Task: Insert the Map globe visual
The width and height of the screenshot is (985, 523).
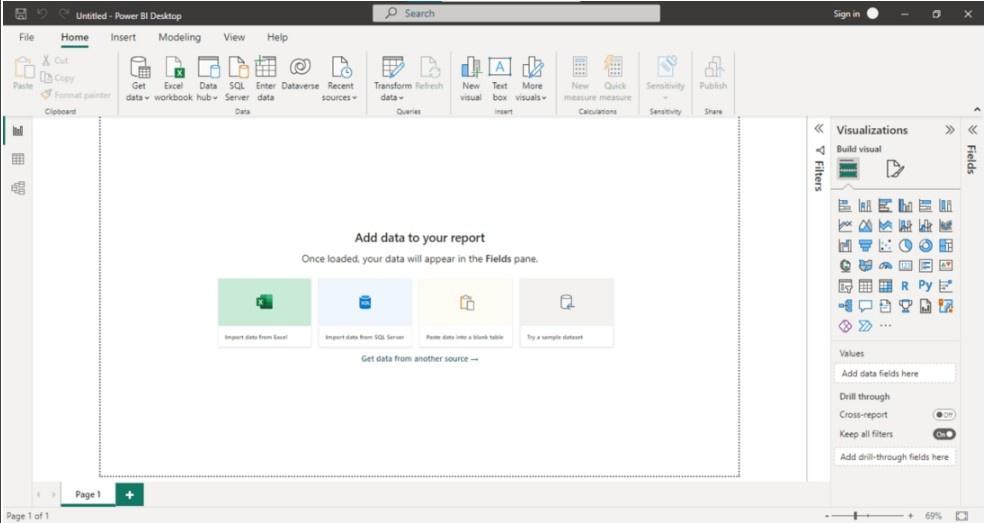Action: pyautogui.click(x=845, y=266)
